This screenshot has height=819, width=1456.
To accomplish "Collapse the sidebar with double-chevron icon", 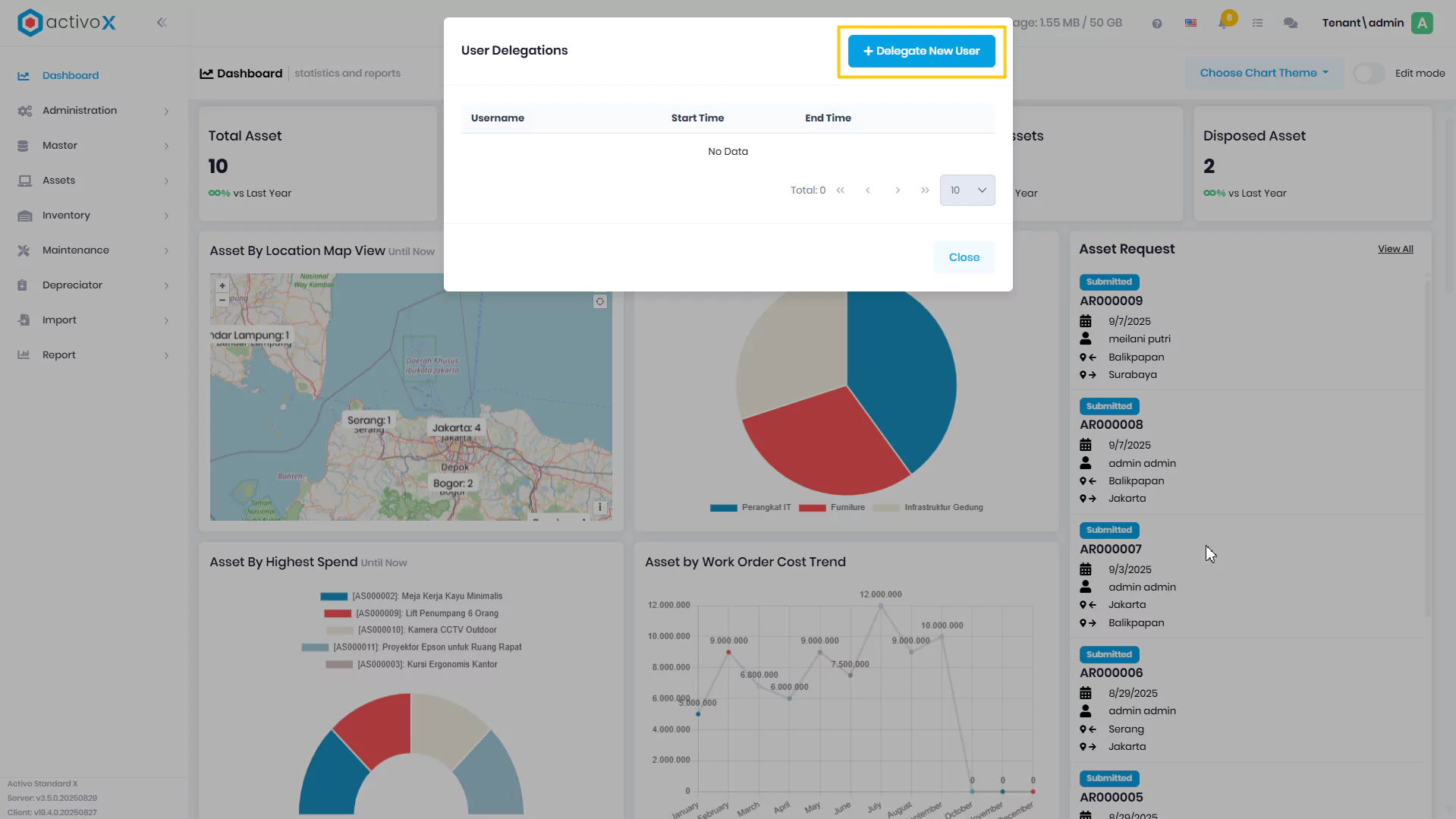I will tap(162, 23).
